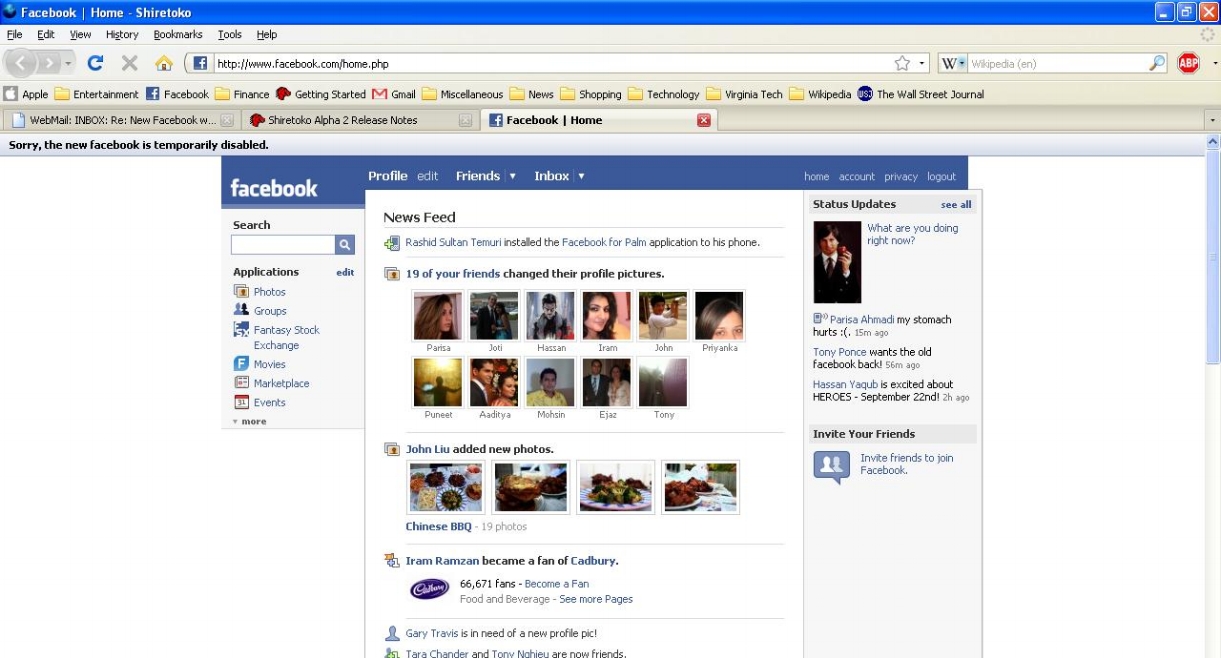Click the account link in header

tap(856, 176)
